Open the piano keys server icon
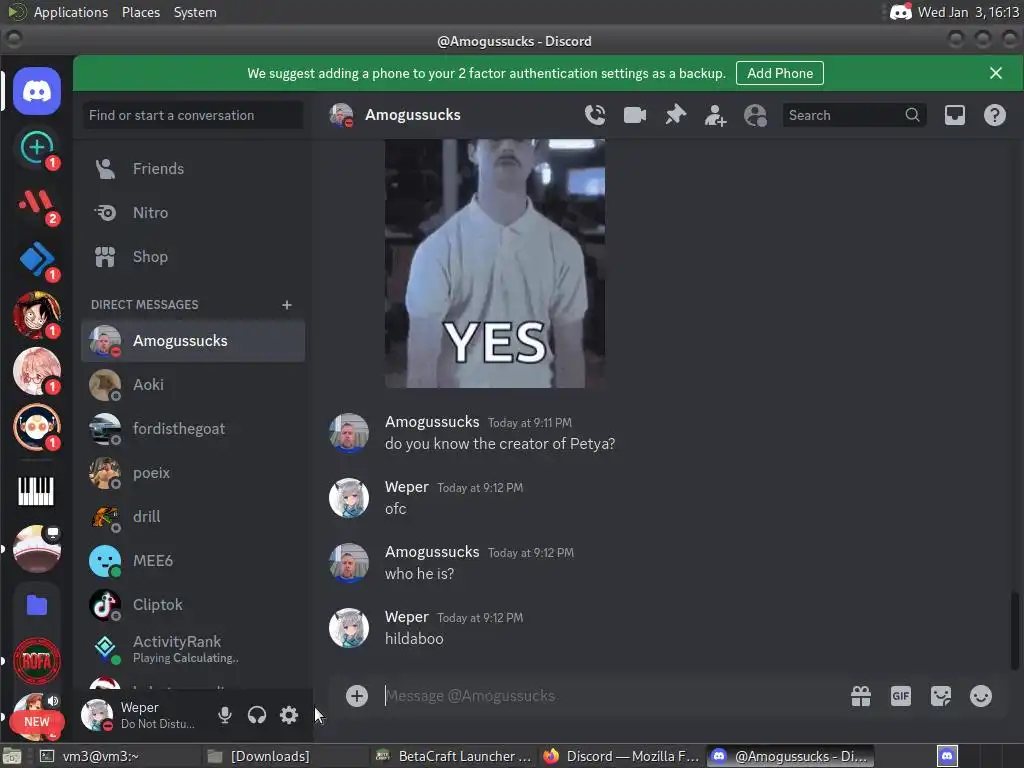 (x=37, y=491)
